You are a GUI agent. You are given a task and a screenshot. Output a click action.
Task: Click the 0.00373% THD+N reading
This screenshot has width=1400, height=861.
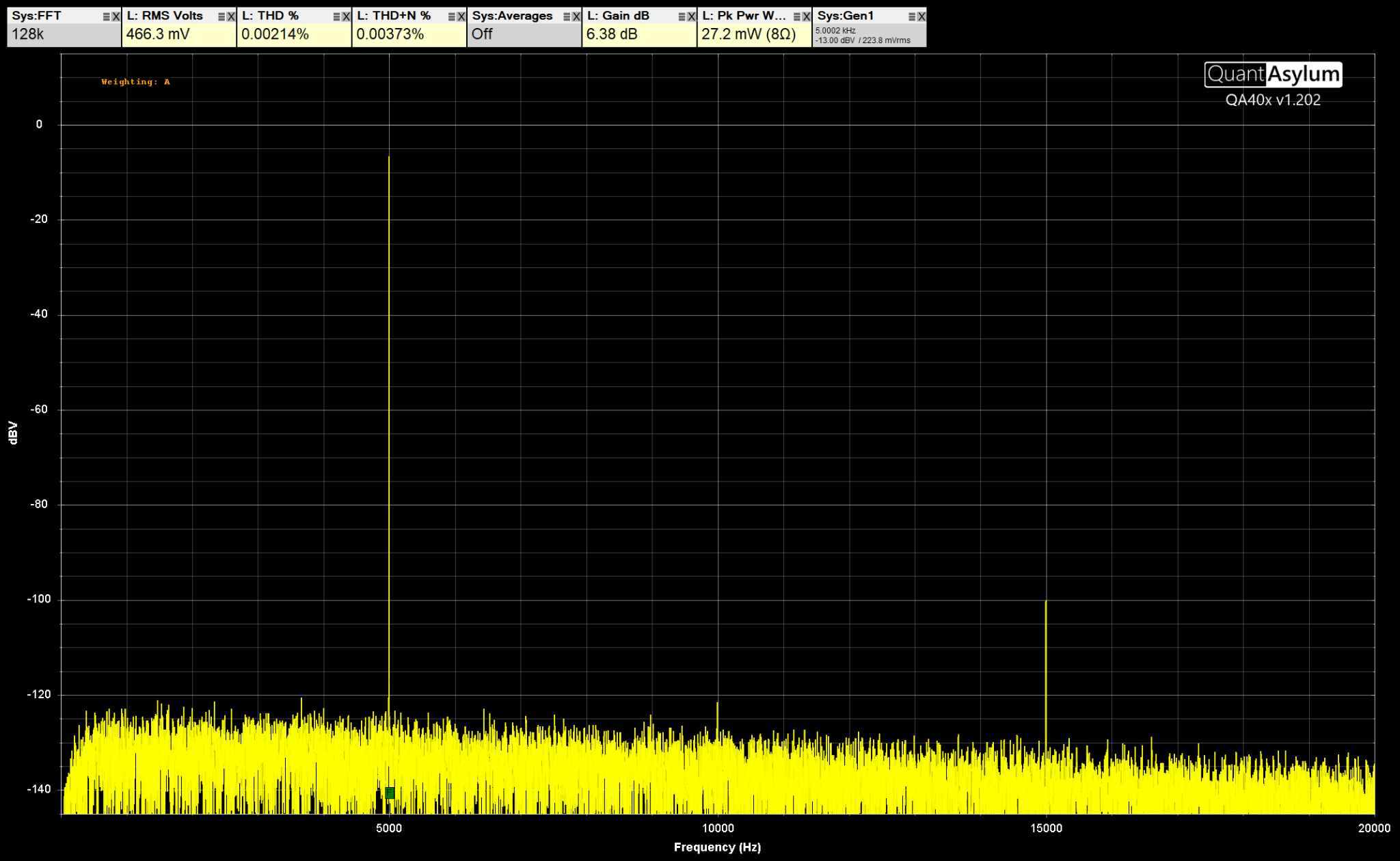click(390, 34)
